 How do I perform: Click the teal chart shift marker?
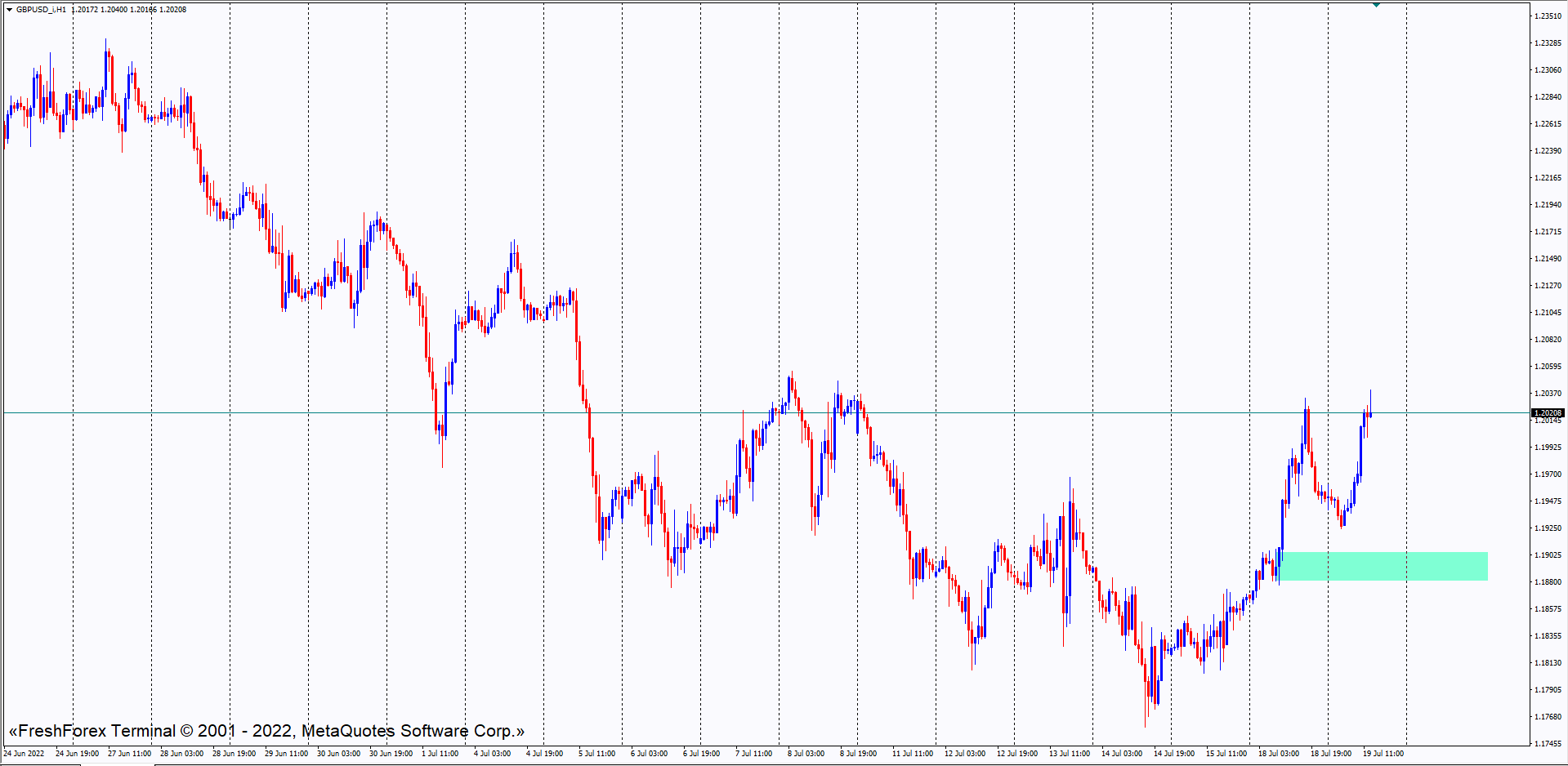coord(1376,5)
